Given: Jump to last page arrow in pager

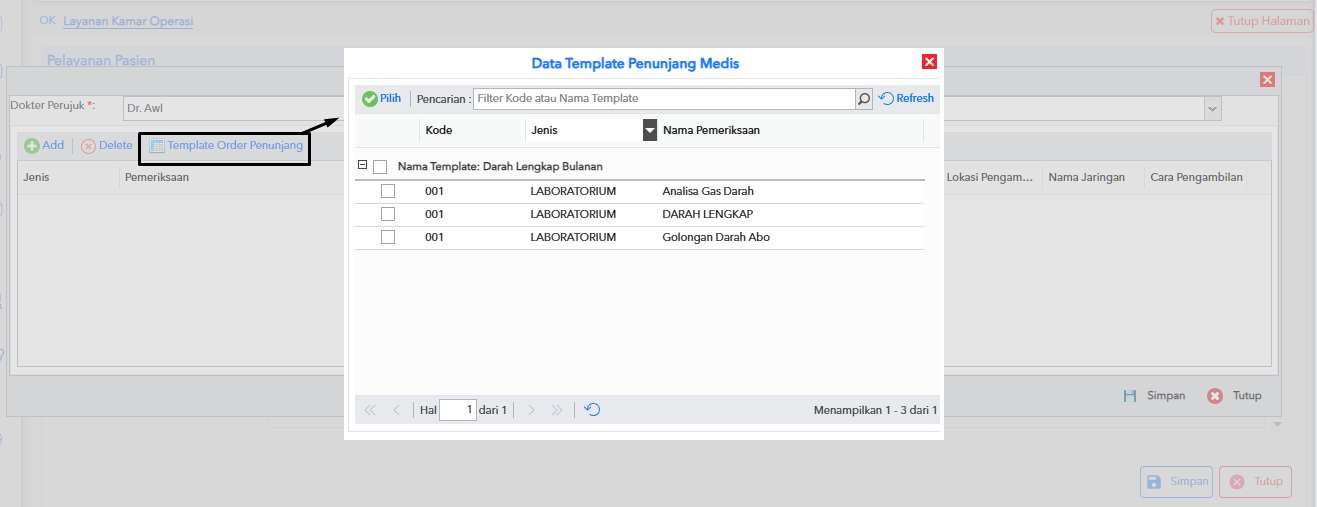Looking at the screenshot, I should pyautogui.click(x=557, y=410).
